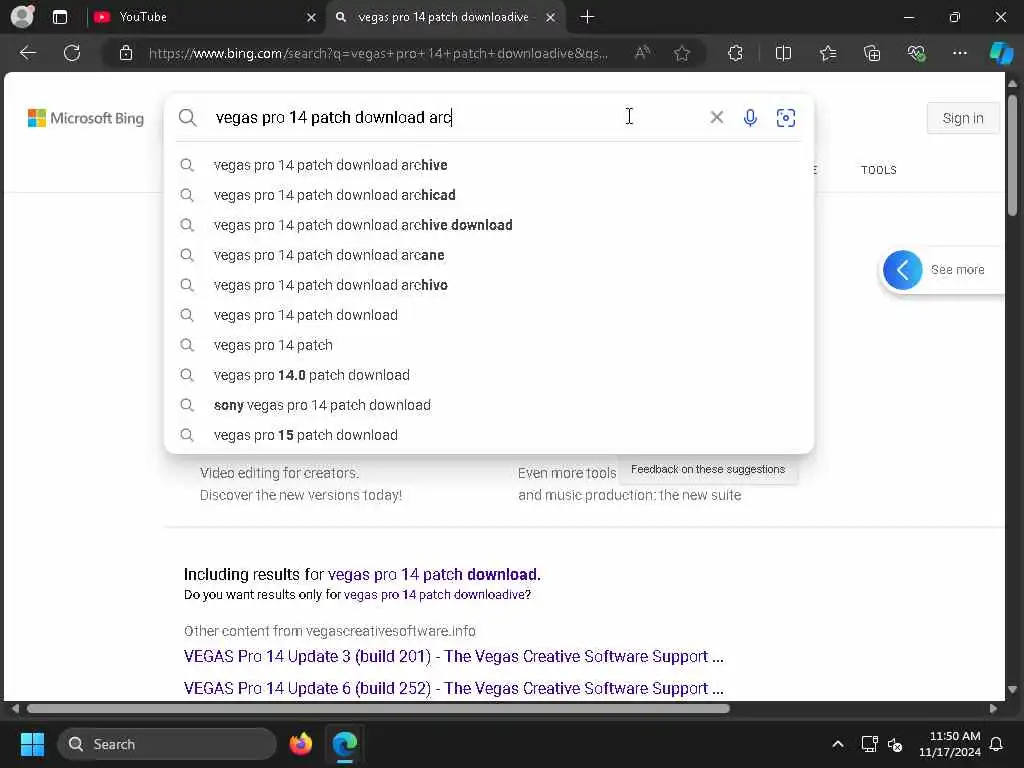Image resolution: width=1024 pixels, height=768 pixels.
Task: Click the Edge profile avatar icon
Action: (22, 16)
